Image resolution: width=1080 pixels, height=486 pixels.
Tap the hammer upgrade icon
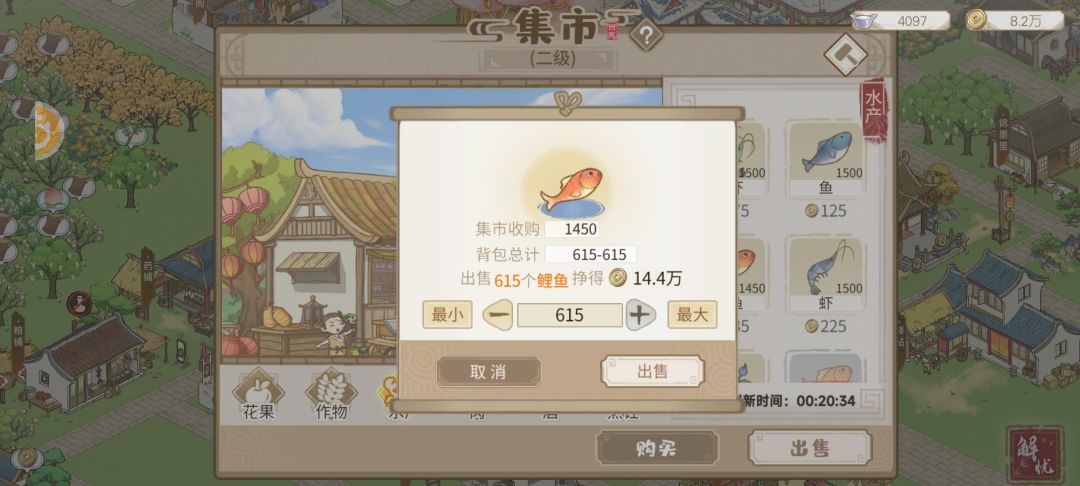846,54
